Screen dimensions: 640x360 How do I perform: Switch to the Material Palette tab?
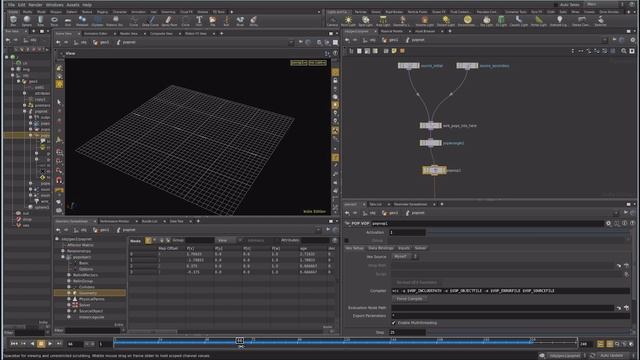(391, 31)
